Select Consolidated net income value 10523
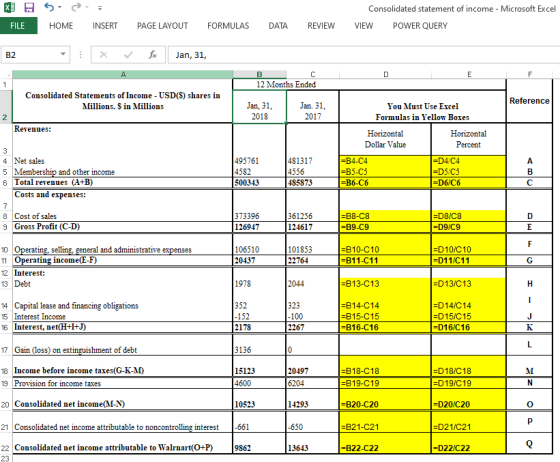Screen dimensions: 560x462 (x=260, y=399)
